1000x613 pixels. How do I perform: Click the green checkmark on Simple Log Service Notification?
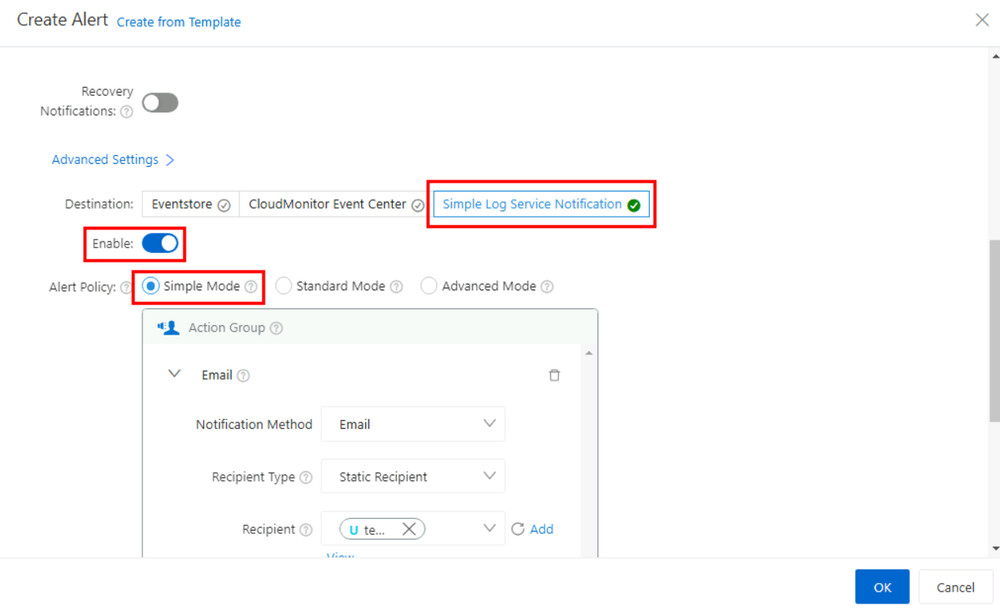pyautogui.click(x=633, y=204)
